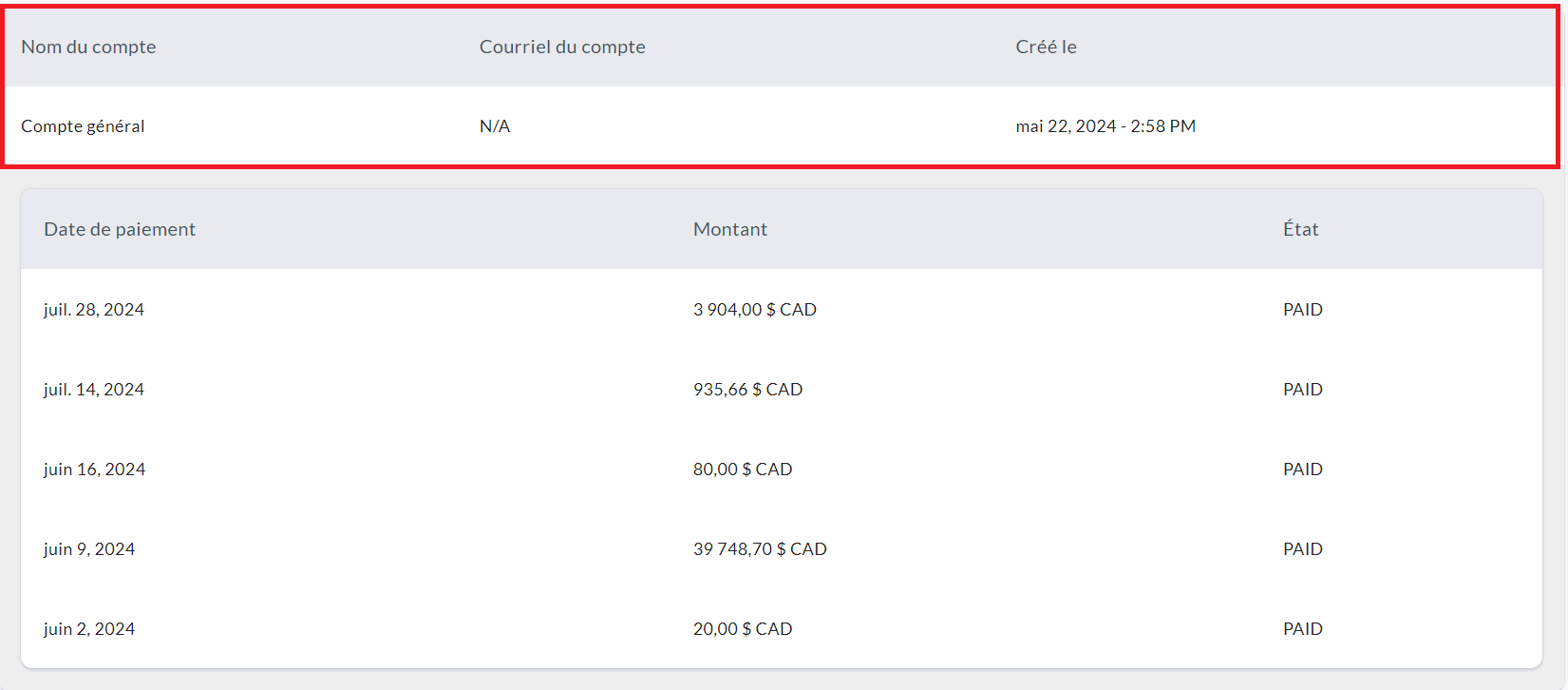Open the juin 2, 2024 payment row
Viewport: 1568px width, 690px height.
89,629
